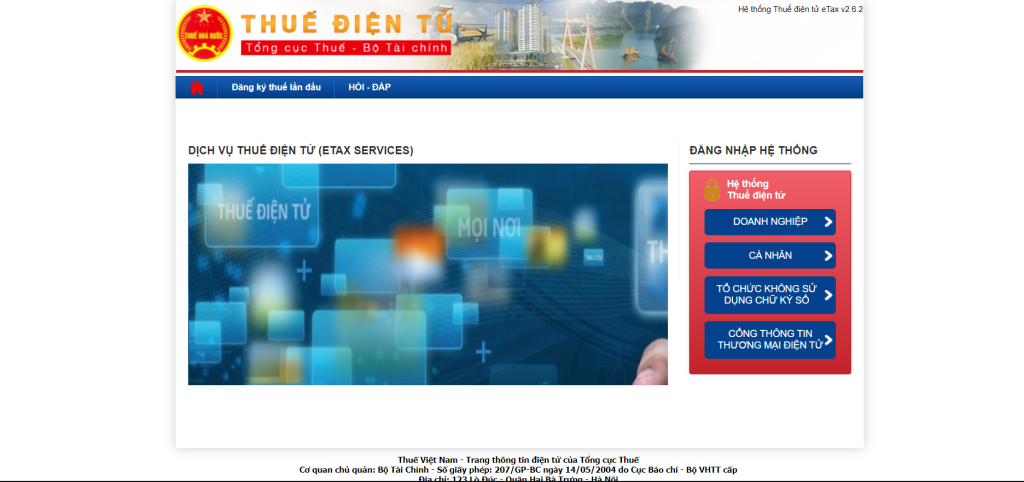Click the arrow icon on CÁ NHÂN button
Viewport: 1024px width, 482px height.
[827, 256]
